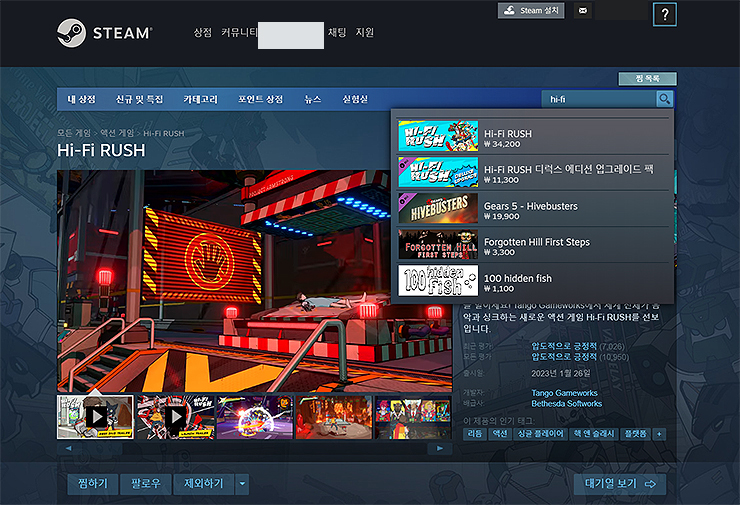Viewport: 740px width, 505px height.
Task: Click the 플랫폼 tag
Action: coord(635,434)
